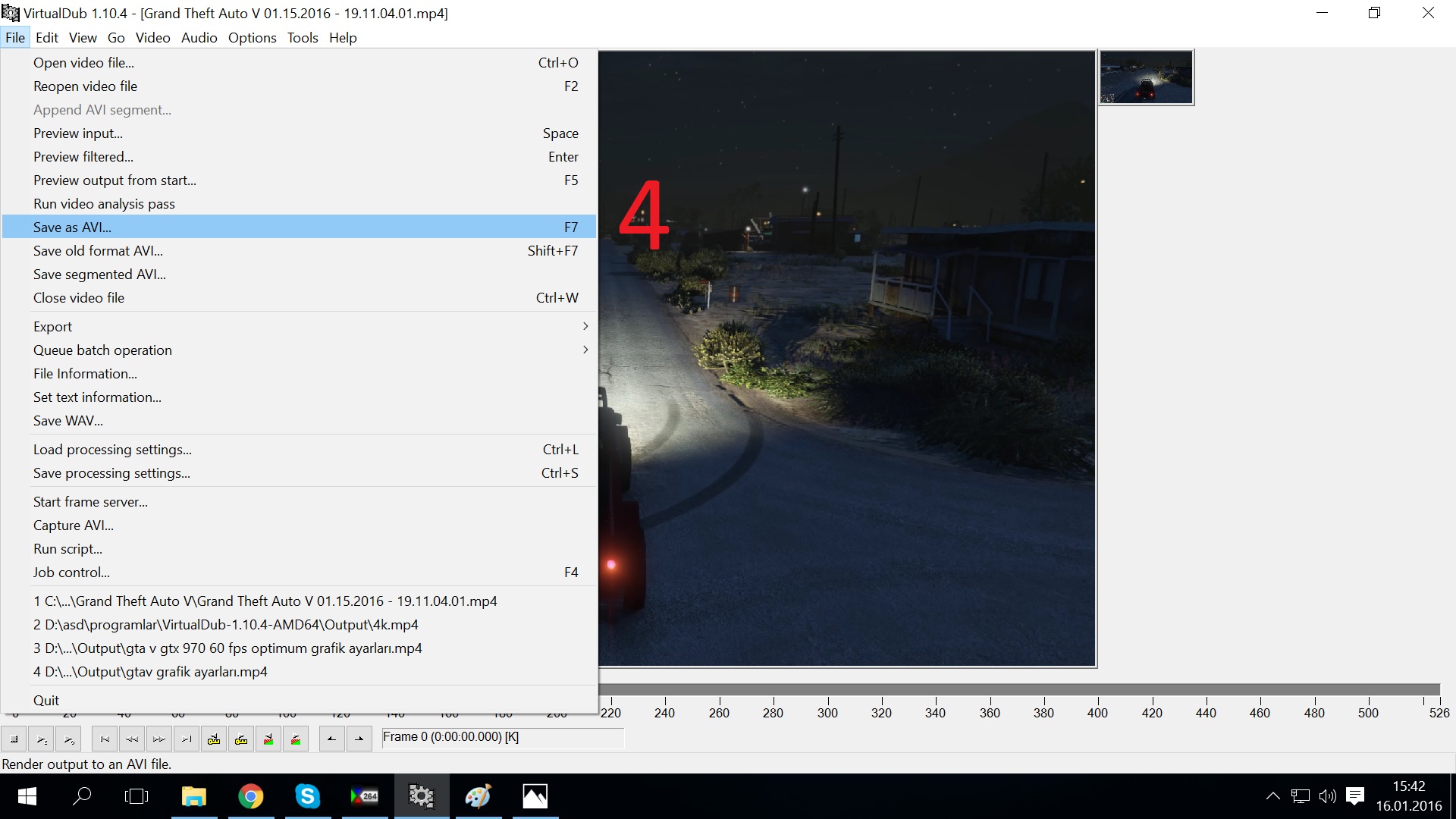1456x819 pixels.
Task: Reopen recent file 4k.mp4
Action: coord(226,625)
